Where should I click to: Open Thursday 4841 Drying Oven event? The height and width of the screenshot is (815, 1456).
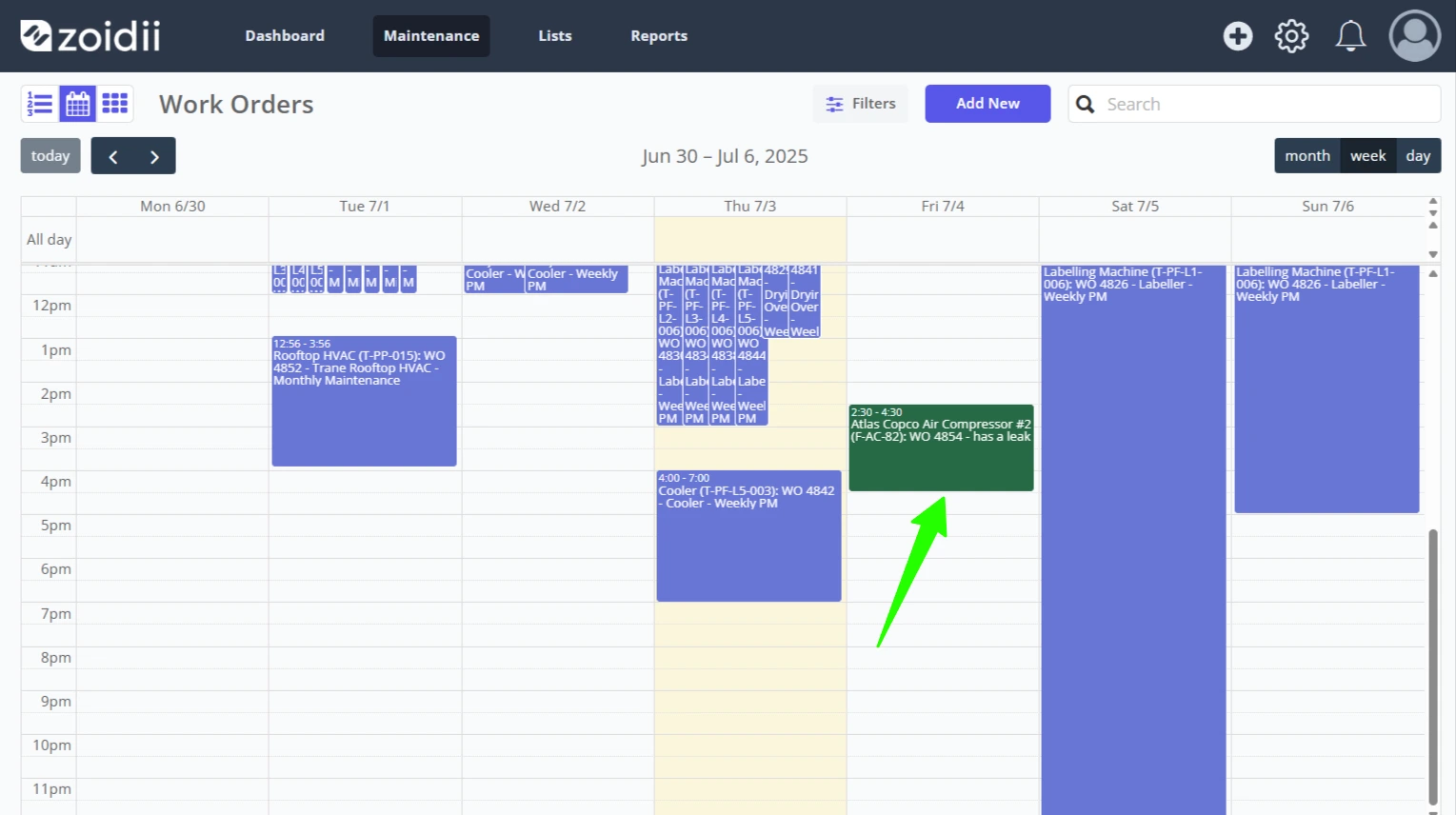tap(805, 301)
